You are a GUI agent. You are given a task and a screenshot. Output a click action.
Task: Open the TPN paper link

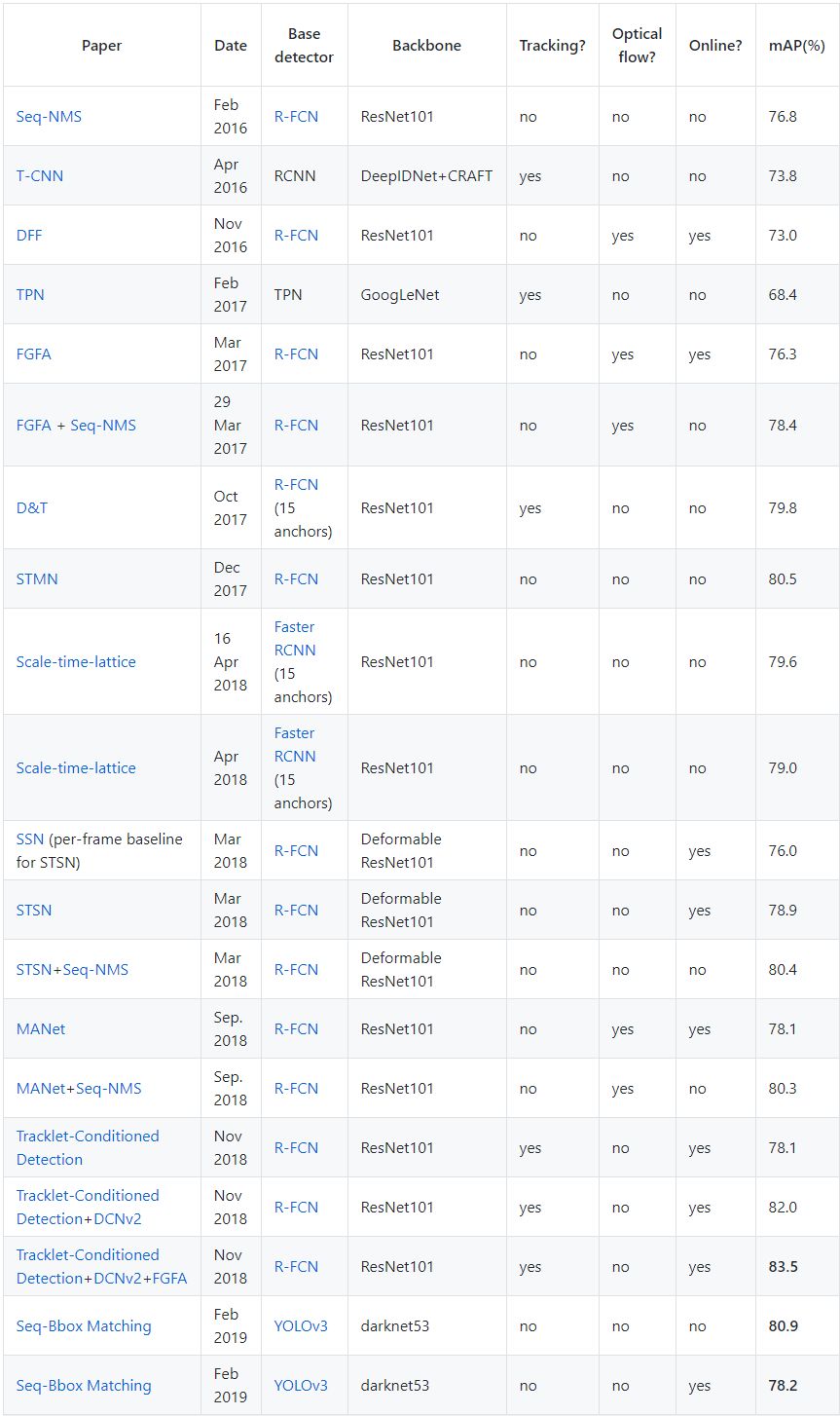click(30, 294)
